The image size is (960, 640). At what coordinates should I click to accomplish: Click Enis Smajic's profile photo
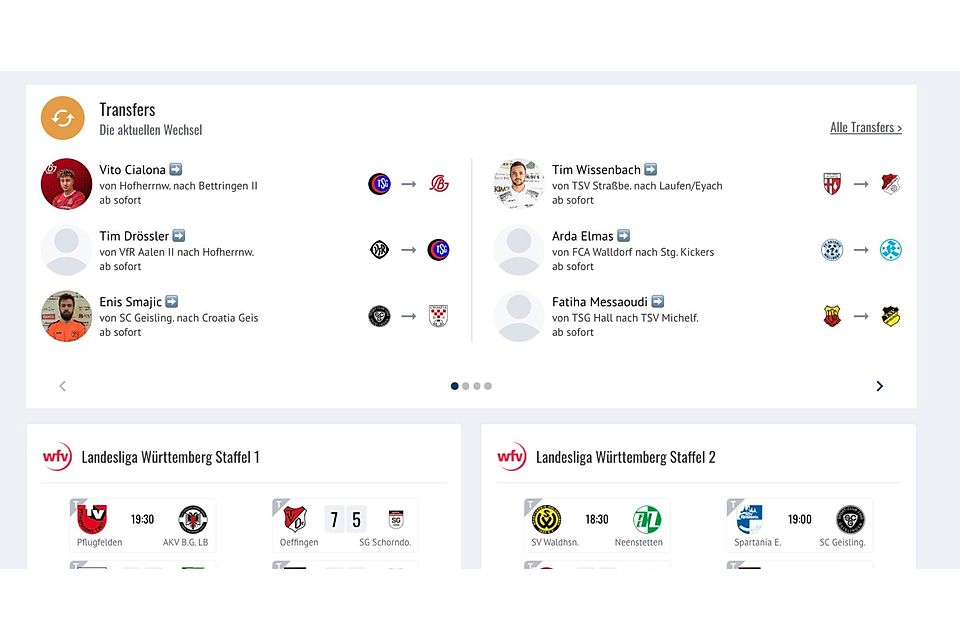tap(66, 316)
